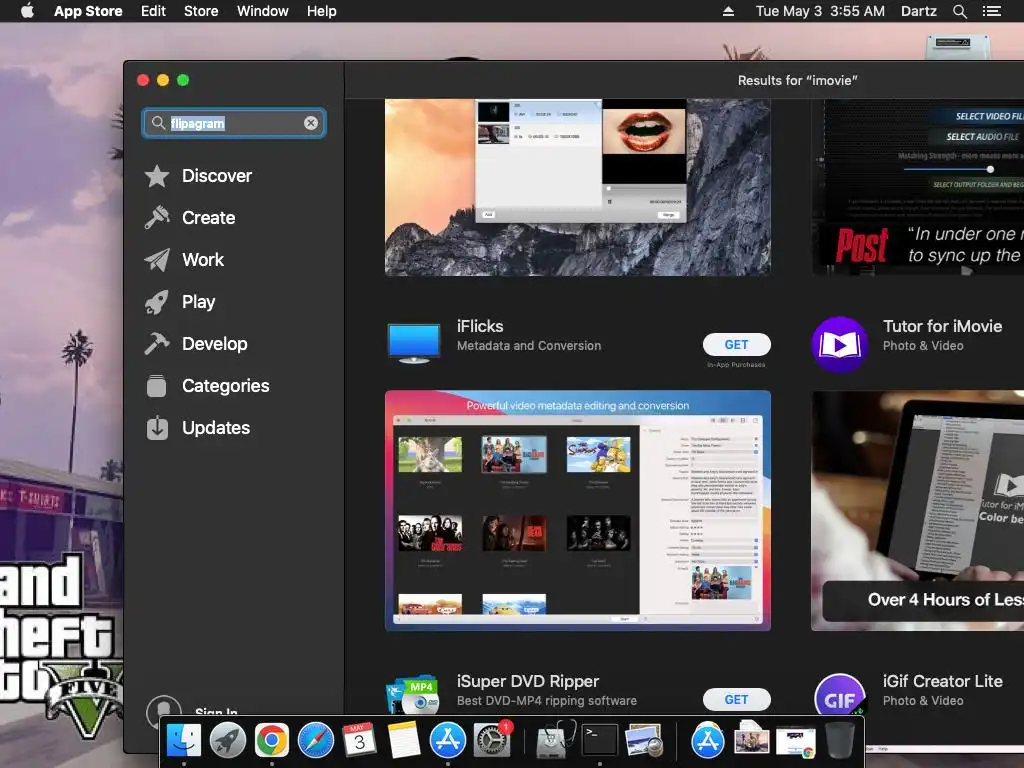Open the App Store menu
Screen dimensions: 1024x768
pyautogui.click(x=88, y=11)
